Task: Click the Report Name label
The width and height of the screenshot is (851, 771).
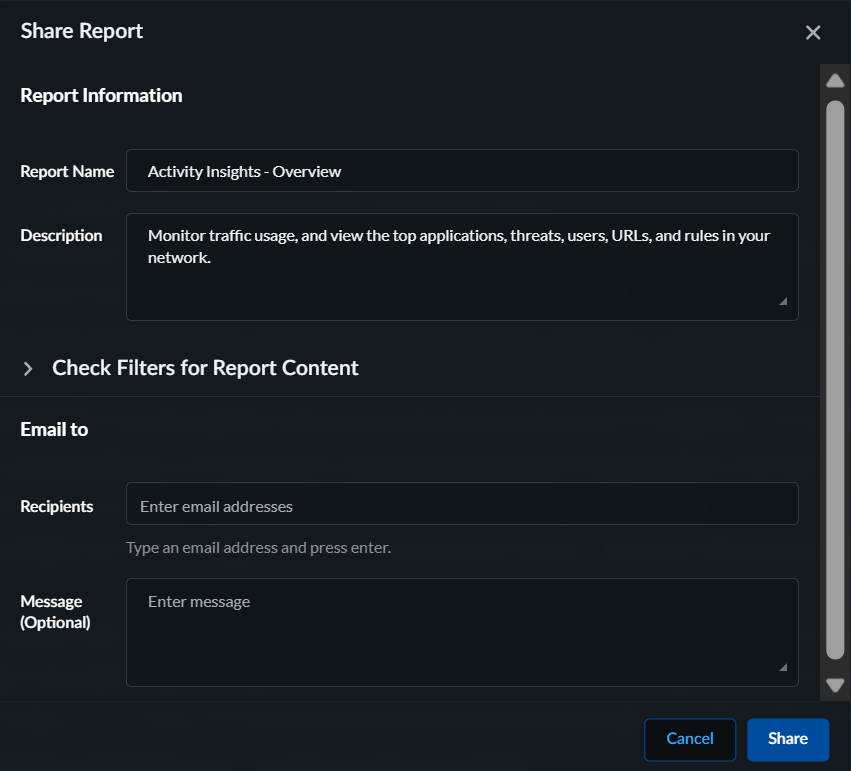Action: [67, 171]
